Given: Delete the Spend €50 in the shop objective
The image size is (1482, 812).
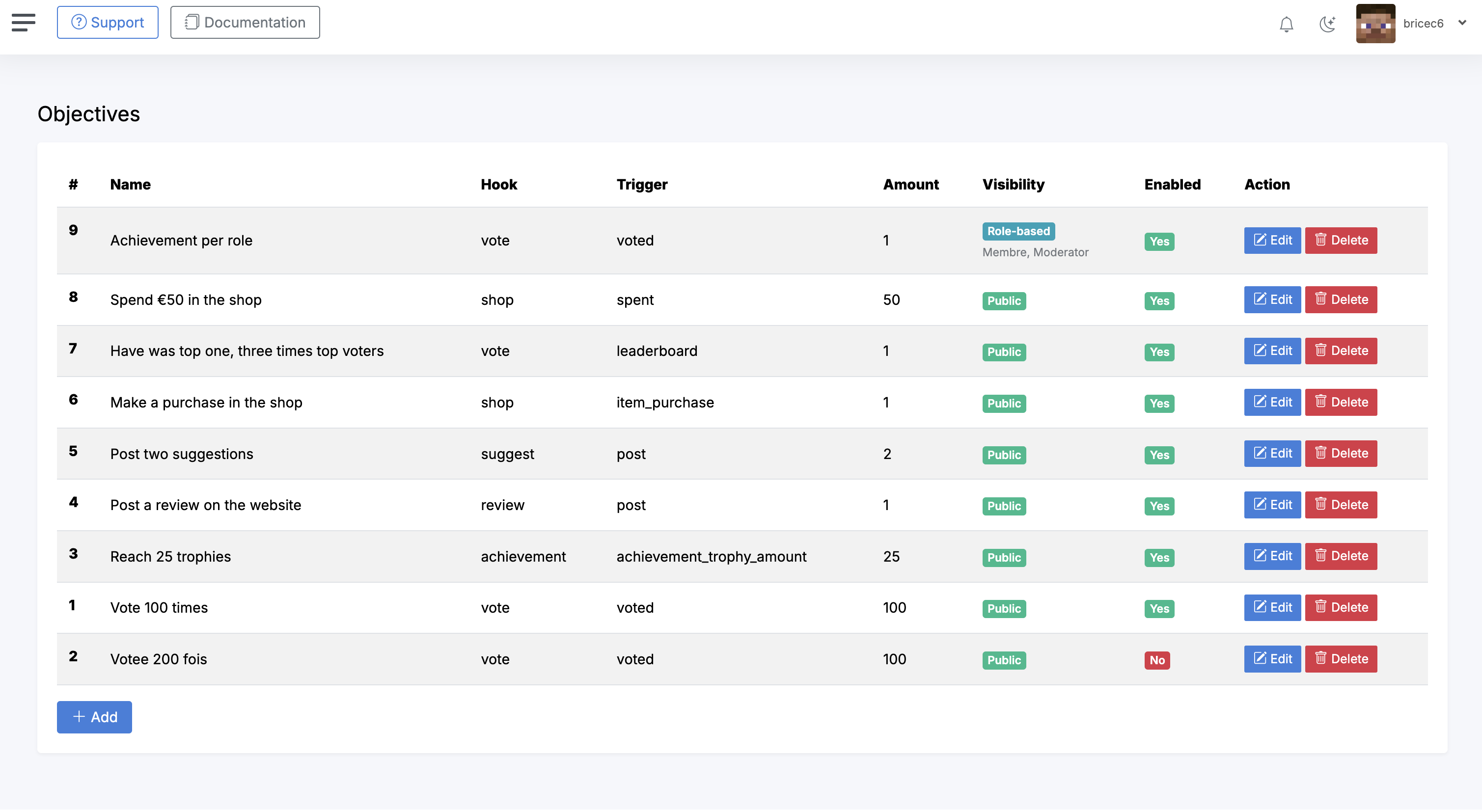Looking at the screenshot, I should coord(1341,299).
